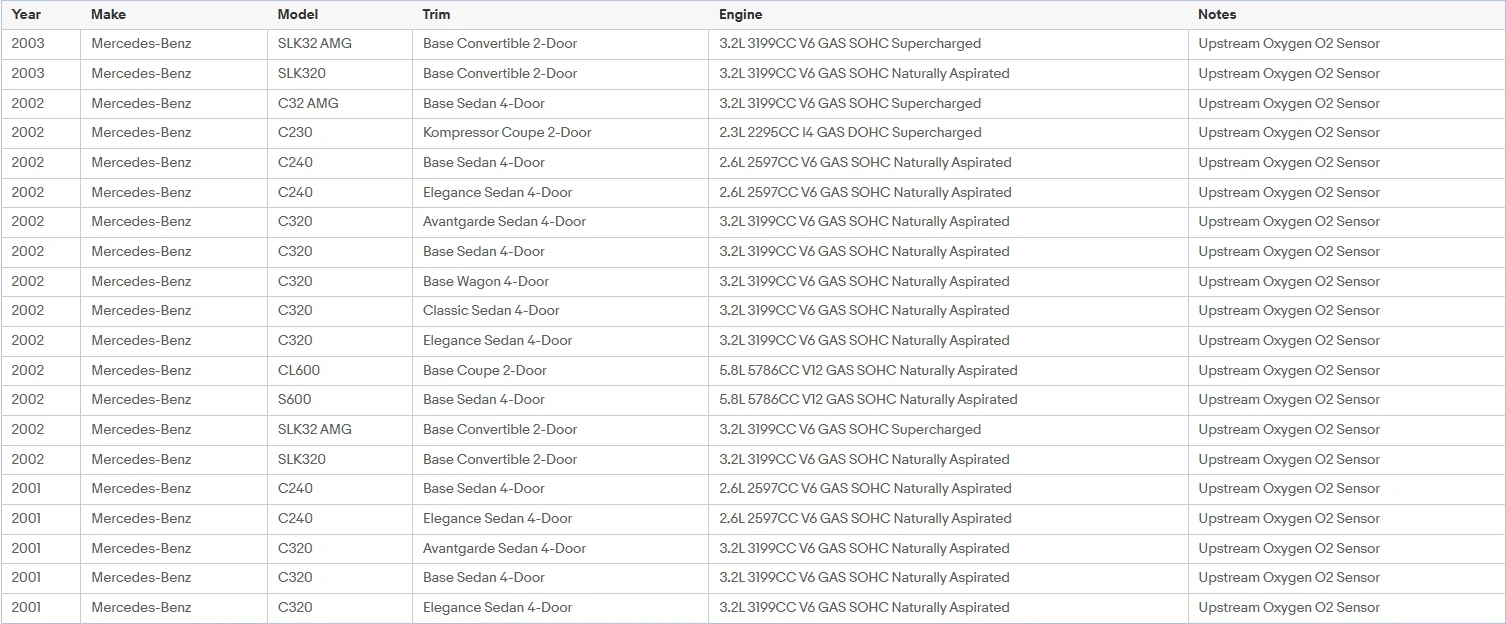Click 'Base Convertible 2-Door' in the 2002 SLK32 AMG row
This screenshot has width=1506, height=624.
tap(500, 429)
